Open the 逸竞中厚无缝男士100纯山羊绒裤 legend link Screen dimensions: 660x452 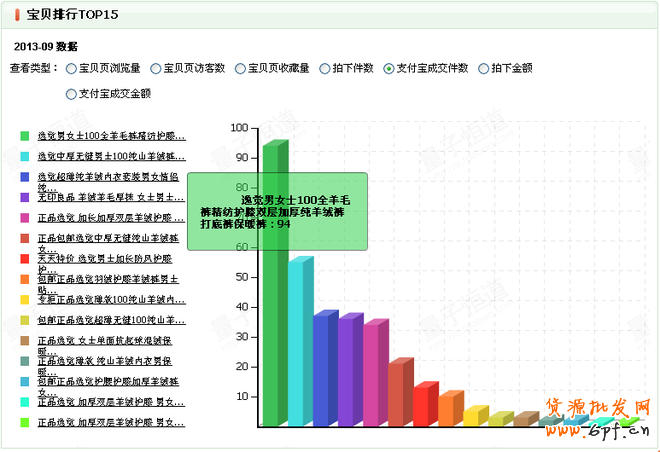point(110,157)
